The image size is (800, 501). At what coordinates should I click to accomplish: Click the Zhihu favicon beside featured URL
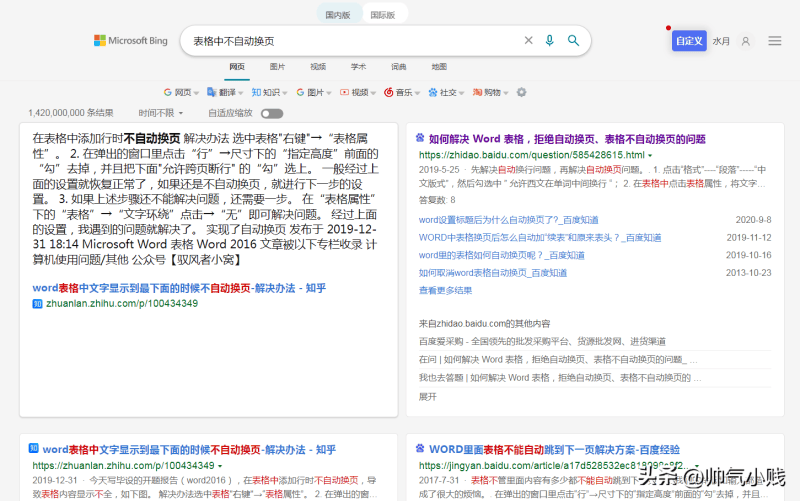(37, 304)
